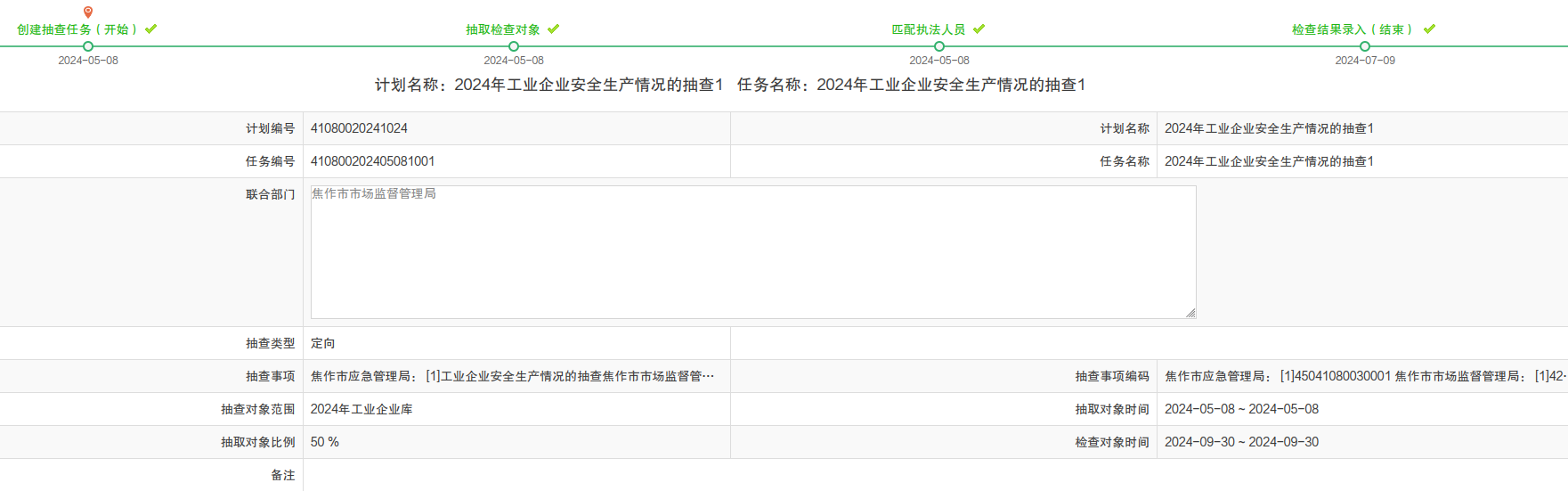Click the text area resize handle
Screen dimensions: 1568x491
pos(1190,313)
